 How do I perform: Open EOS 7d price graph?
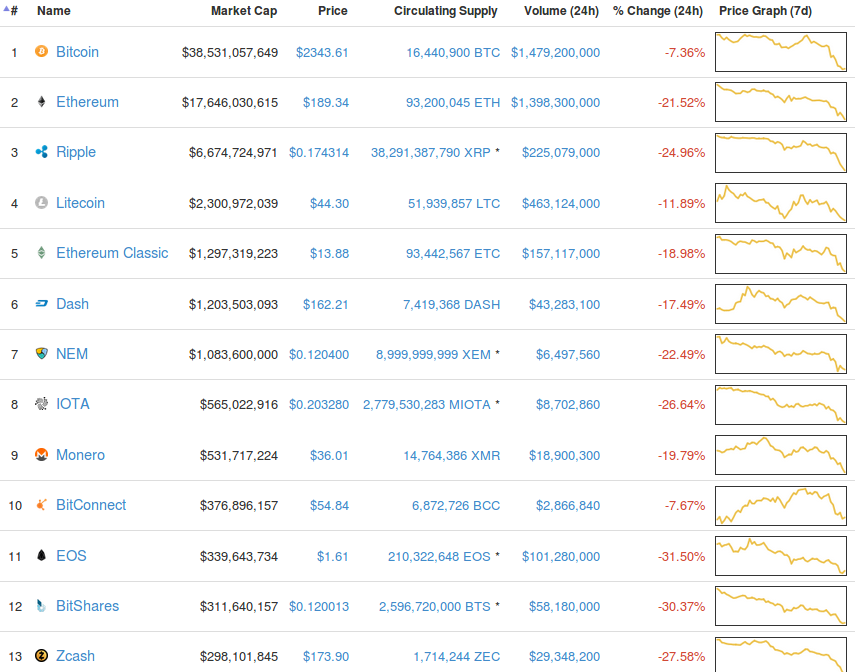(x=781, y=556)
